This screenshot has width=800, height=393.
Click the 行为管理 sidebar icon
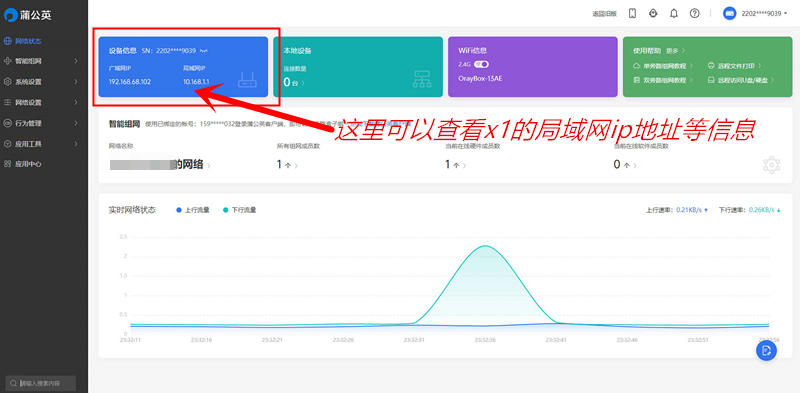coord(8,123)
